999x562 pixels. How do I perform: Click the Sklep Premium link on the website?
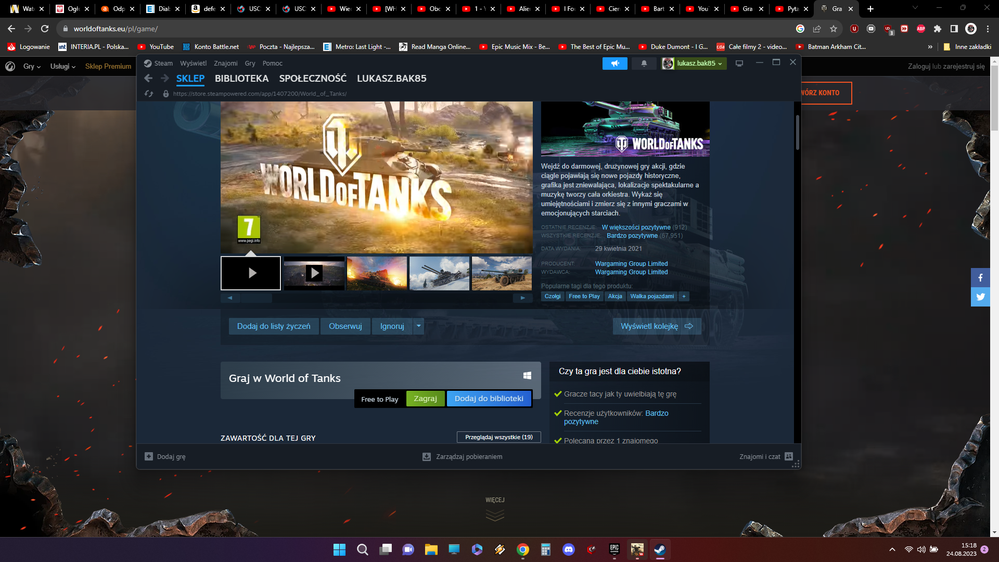click(108, 66)
